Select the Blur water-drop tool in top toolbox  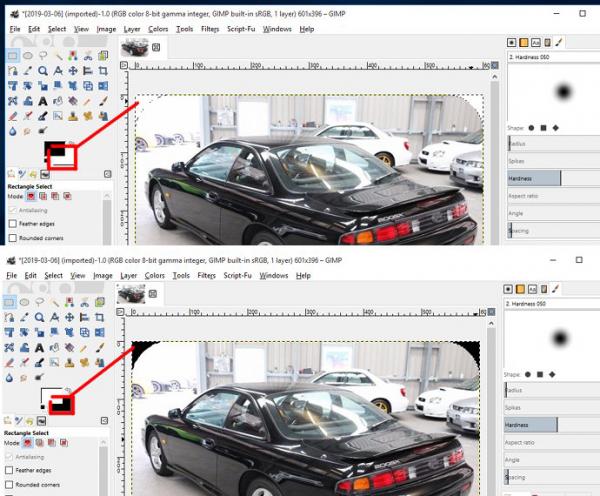[x=13, y=132]
